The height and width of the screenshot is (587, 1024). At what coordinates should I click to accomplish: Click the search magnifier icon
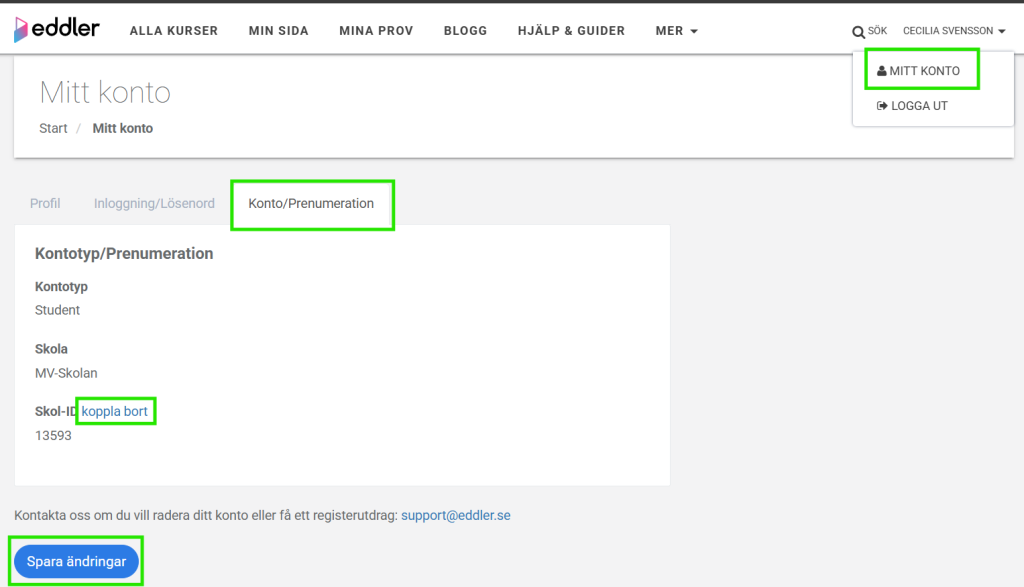point(858,32)
